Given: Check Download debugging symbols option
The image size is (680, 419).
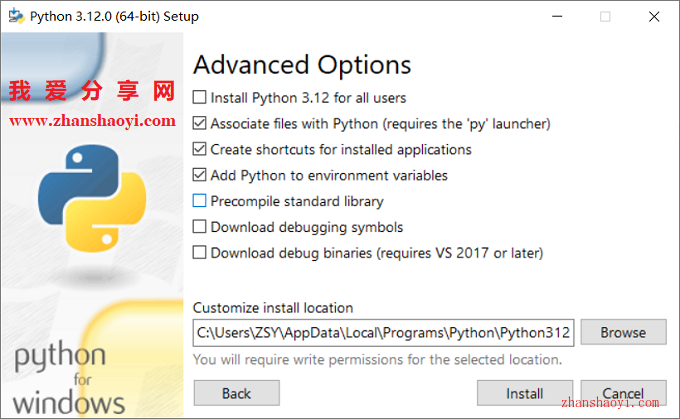Looking at the screenshot, I should pos(199,227).
